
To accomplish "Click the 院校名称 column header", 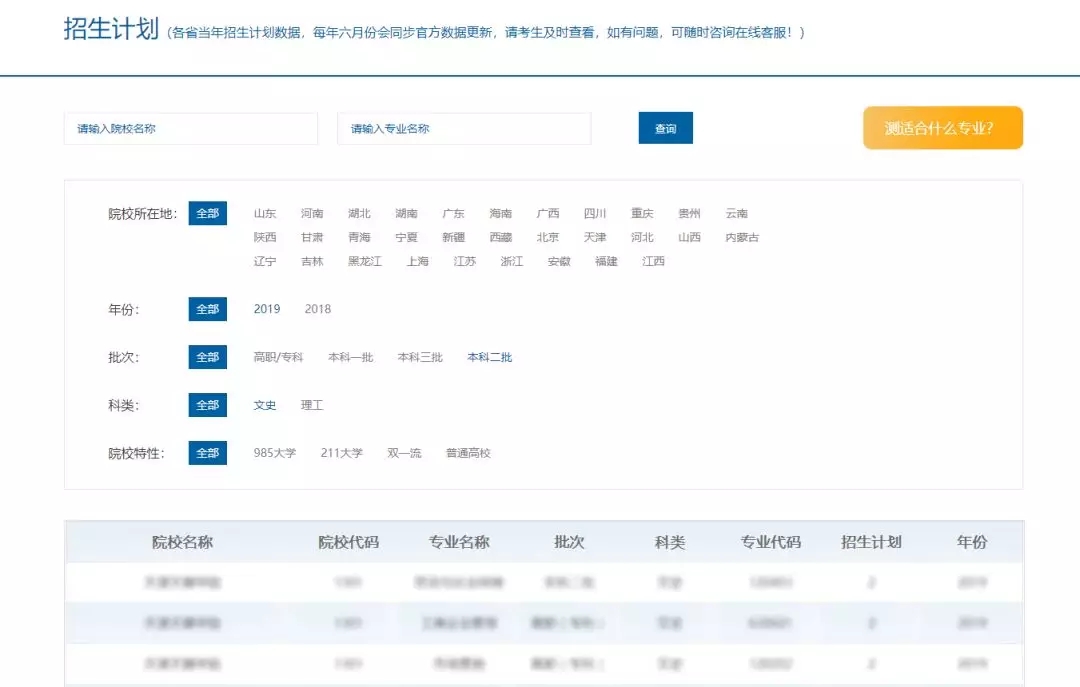I will click(182, 542).
